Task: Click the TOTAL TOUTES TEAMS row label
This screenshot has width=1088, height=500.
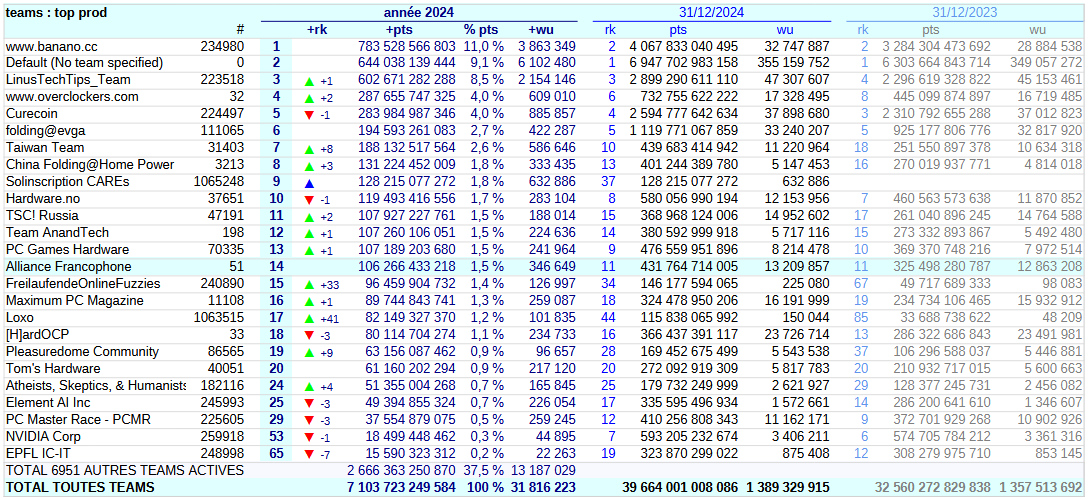Action: click(x=80, y=488)
